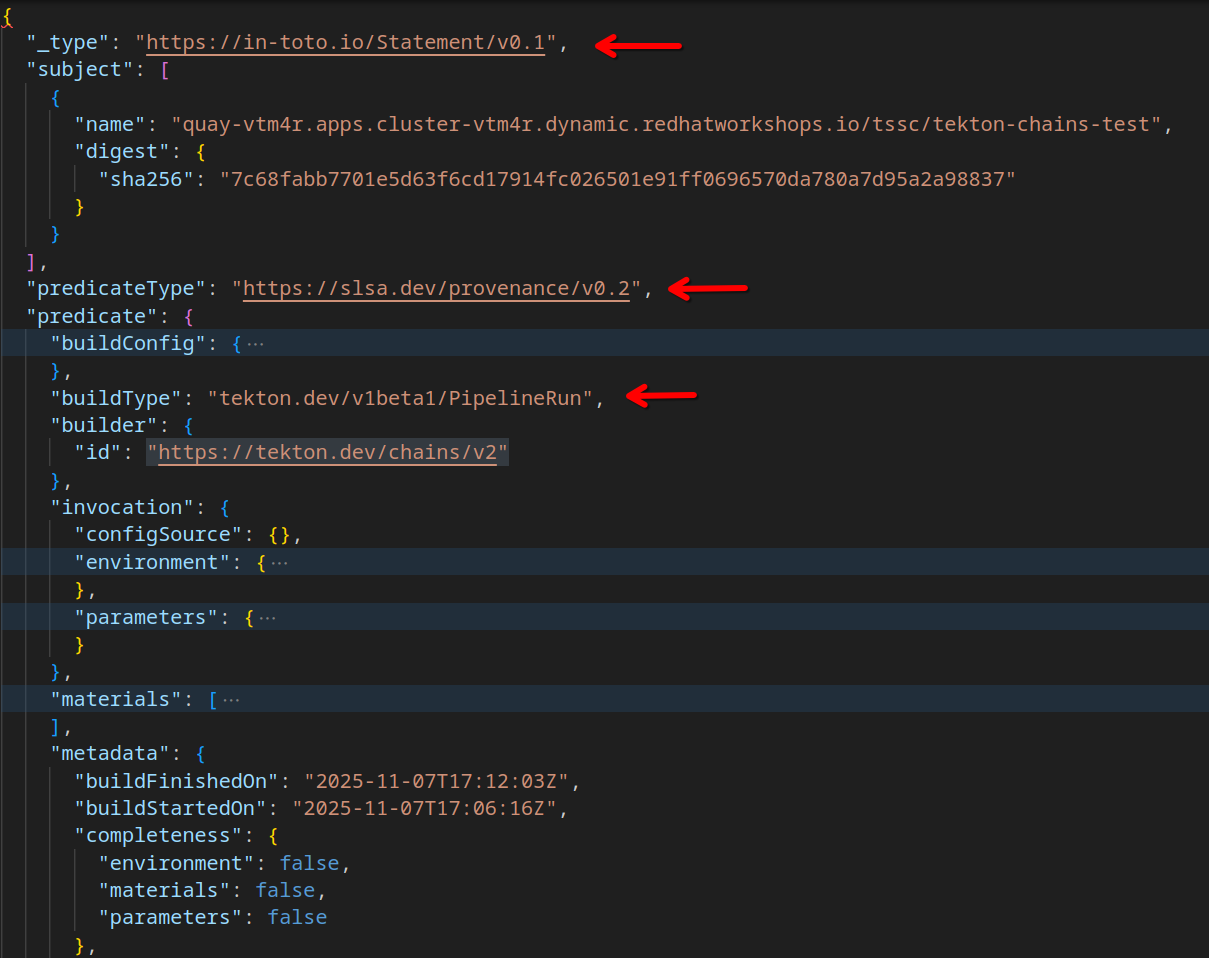Unfold the collapsed parameters object ellipsis
Viewport: 1209px width, 958px height.
tap(267, 617)
